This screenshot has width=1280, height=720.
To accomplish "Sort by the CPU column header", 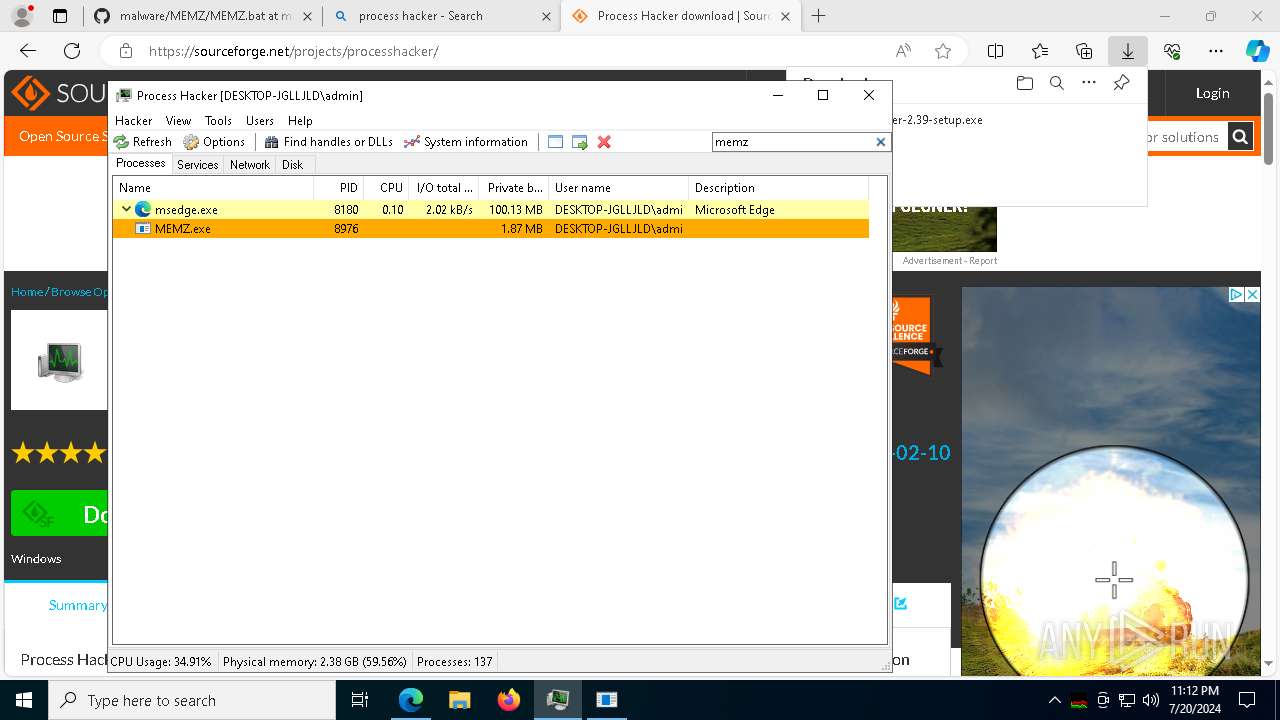I will [x=386, y=187].
